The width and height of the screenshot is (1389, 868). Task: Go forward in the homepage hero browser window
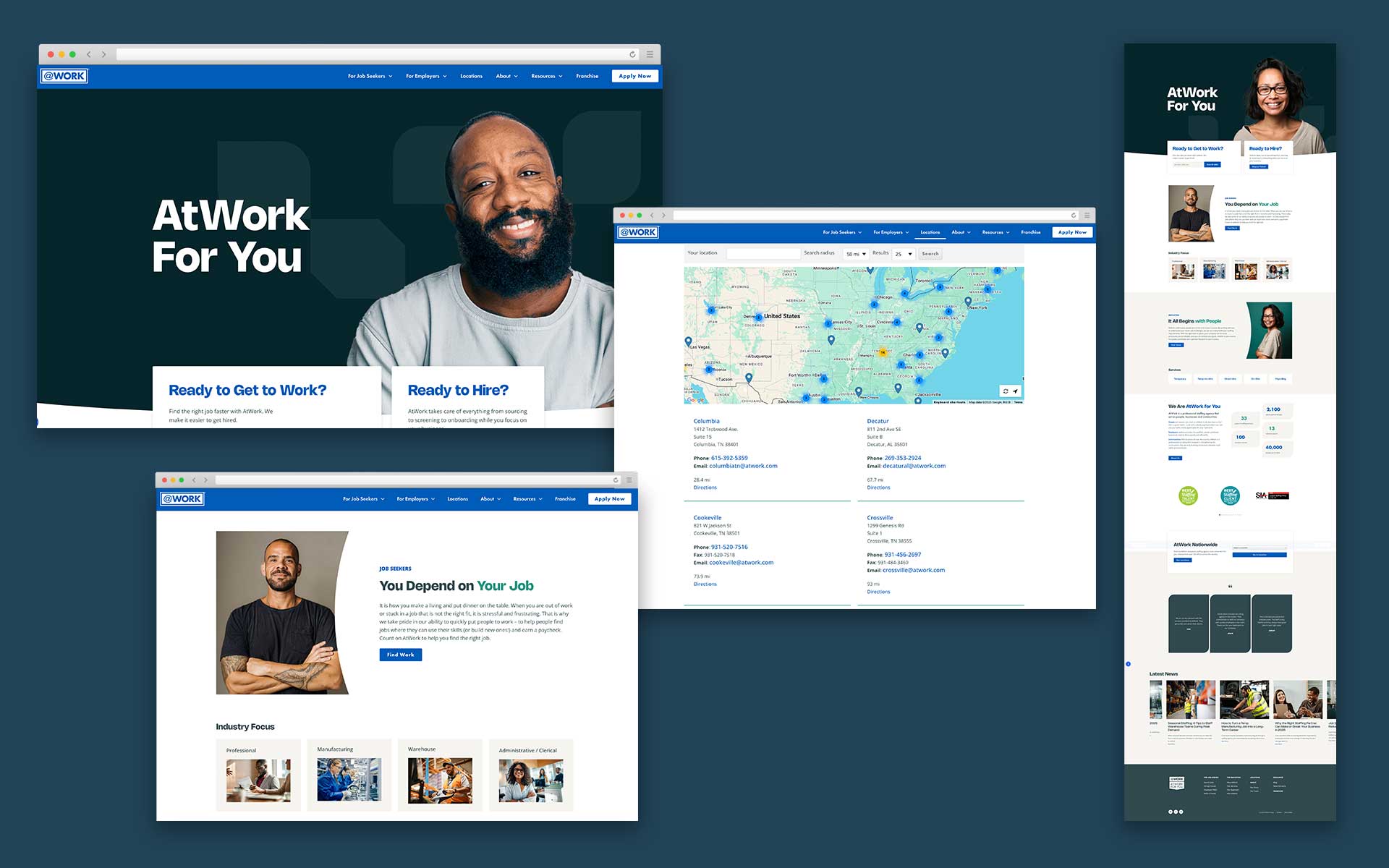point(103,54)
